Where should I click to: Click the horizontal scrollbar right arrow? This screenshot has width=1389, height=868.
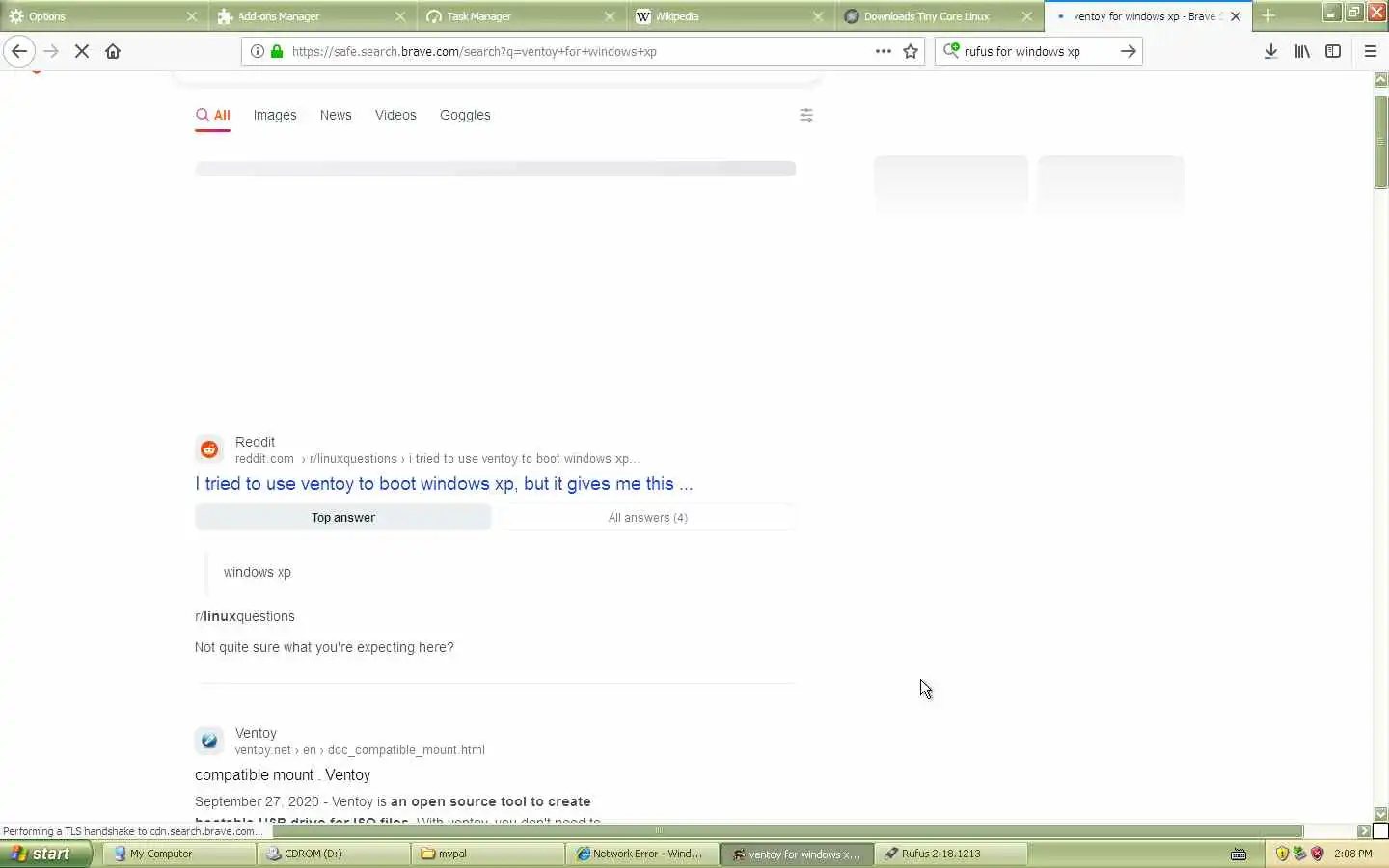point(1364,830)
